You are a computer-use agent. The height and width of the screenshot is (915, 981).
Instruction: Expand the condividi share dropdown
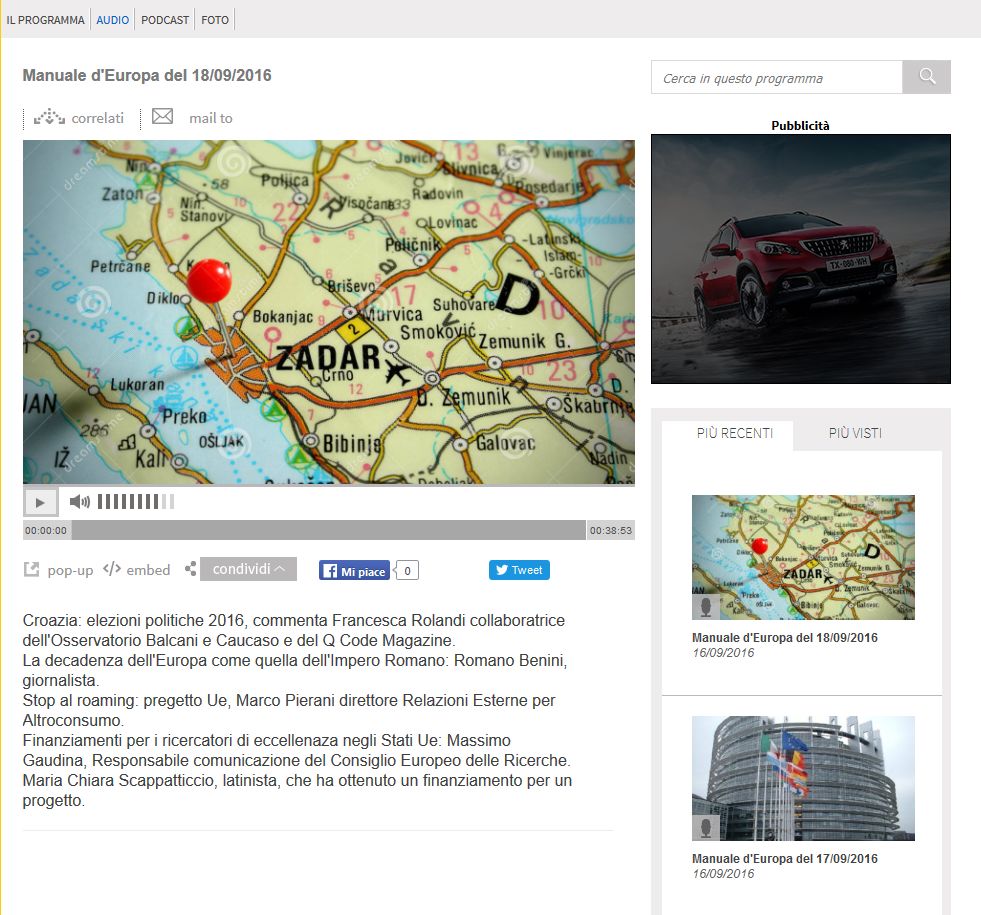pos(248,569)
